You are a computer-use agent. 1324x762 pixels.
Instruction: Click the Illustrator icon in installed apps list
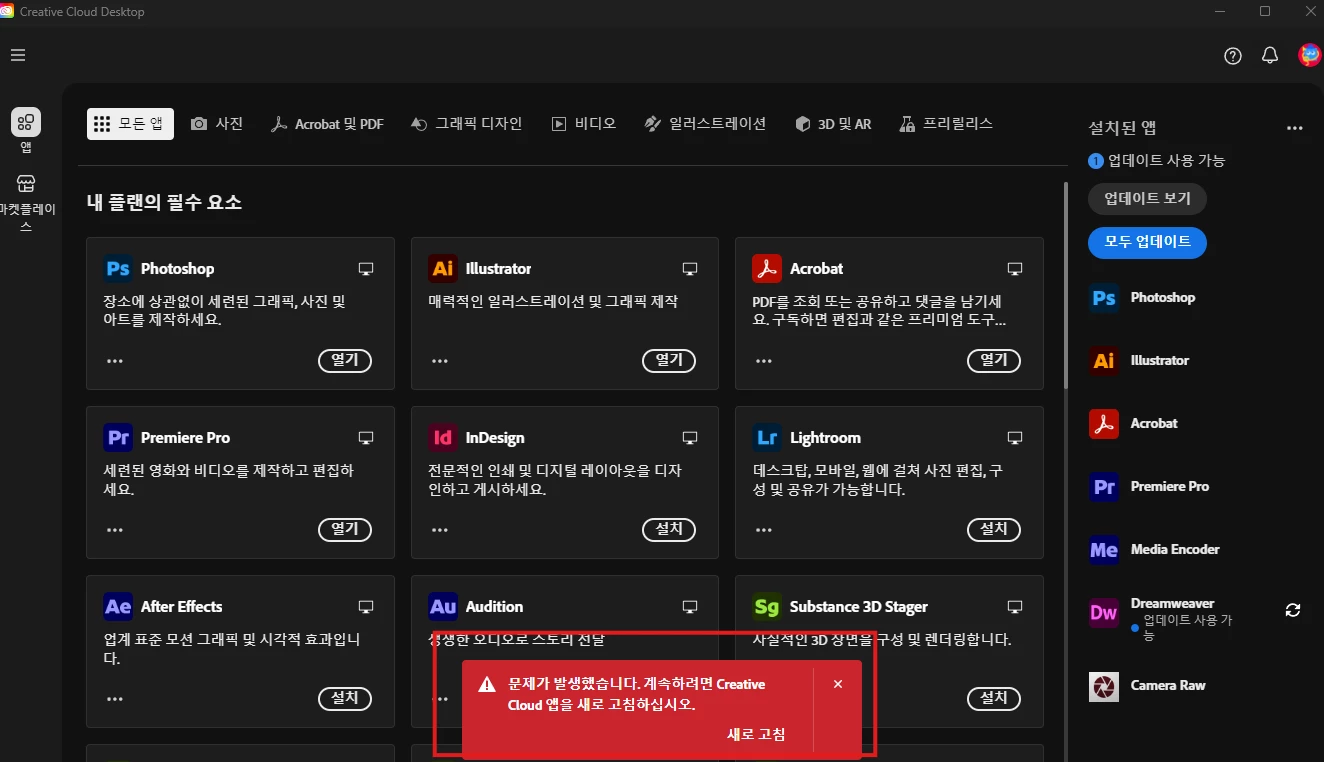click(x=1104, y=360)
